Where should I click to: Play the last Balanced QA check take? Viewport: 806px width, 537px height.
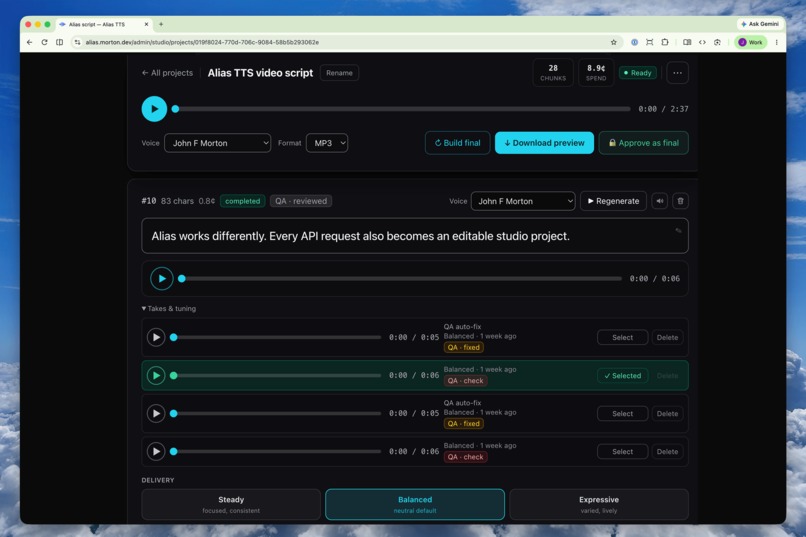tap(156, 452)
